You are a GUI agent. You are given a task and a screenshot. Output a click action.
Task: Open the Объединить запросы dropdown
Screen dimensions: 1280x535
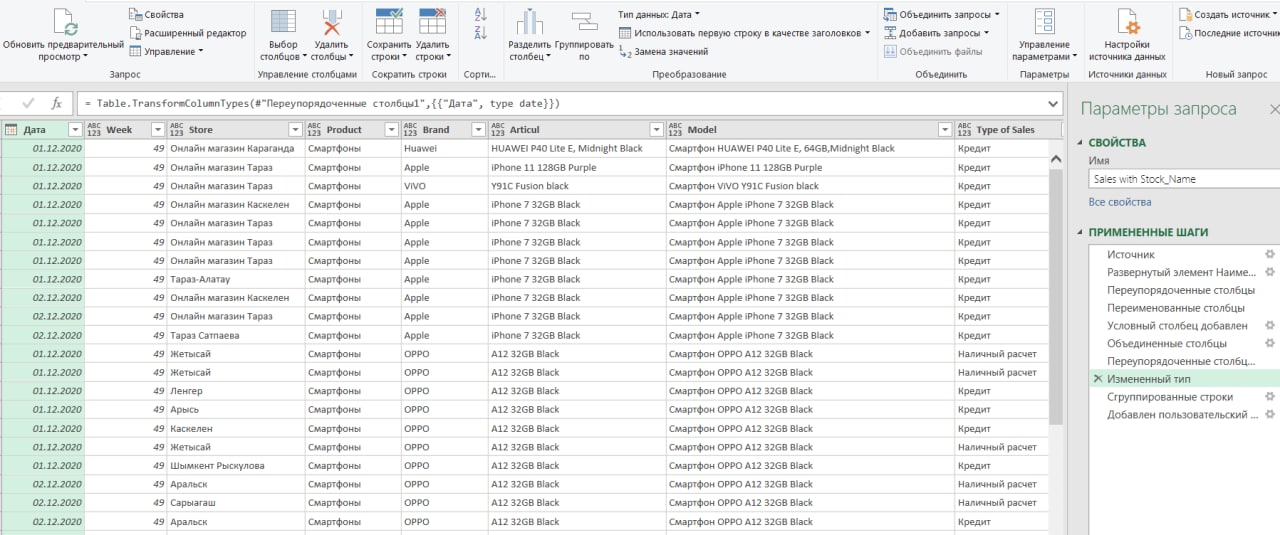click(941, 15)
